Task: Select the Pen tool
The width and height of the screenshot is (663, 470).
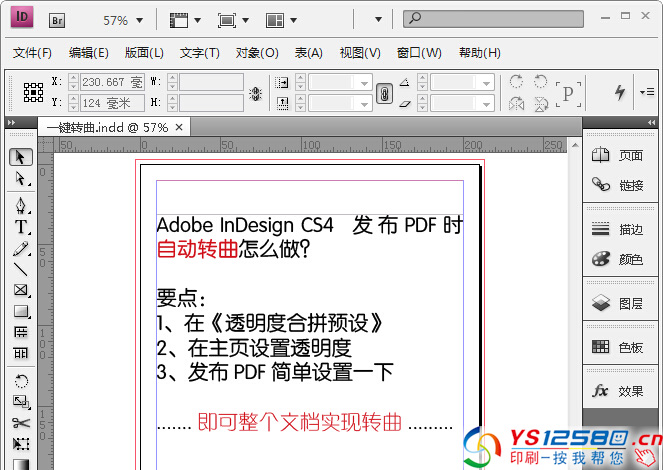Action: click(21, 205)
